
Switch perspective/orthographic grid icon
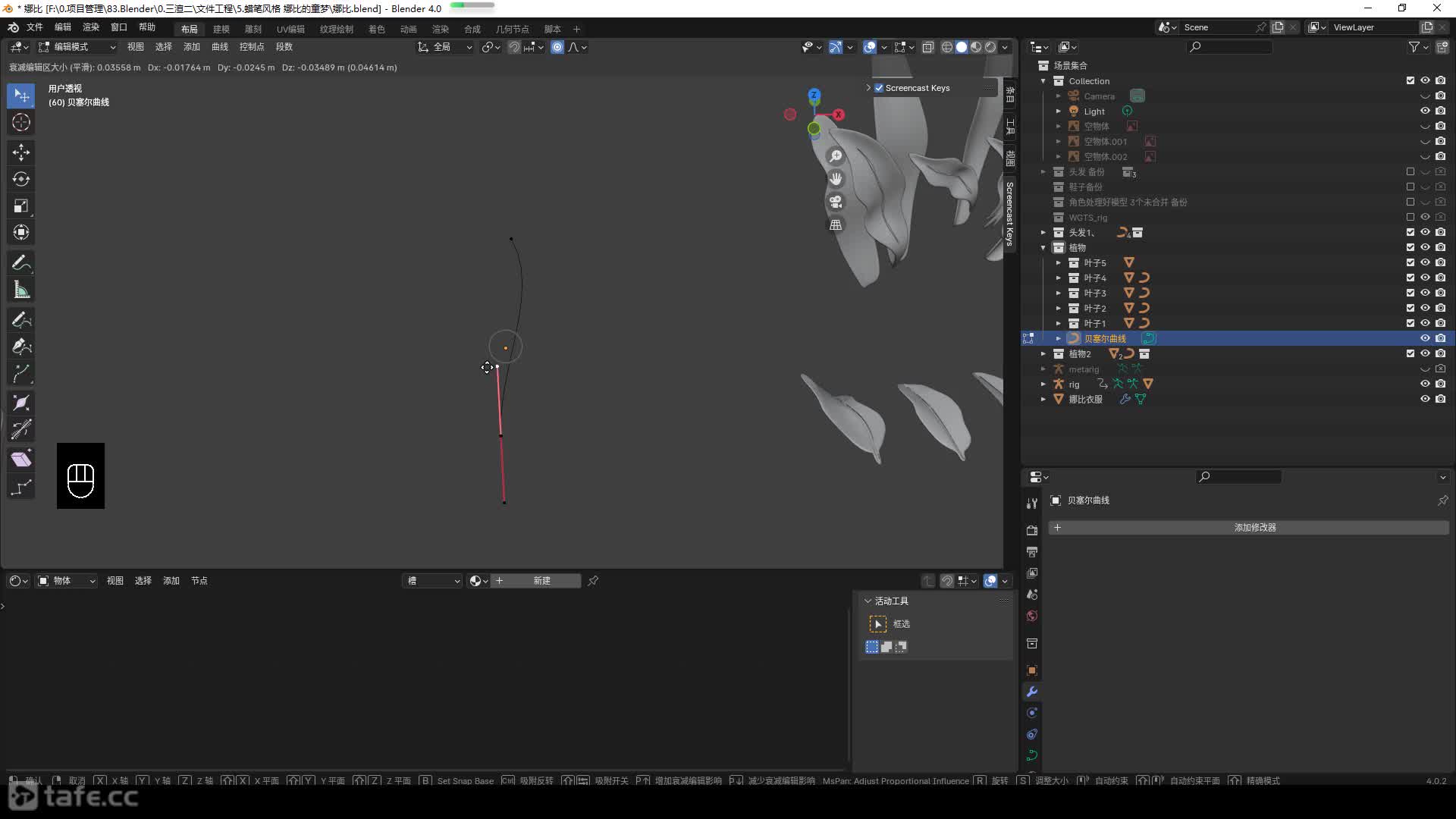[x=836, y=224]
